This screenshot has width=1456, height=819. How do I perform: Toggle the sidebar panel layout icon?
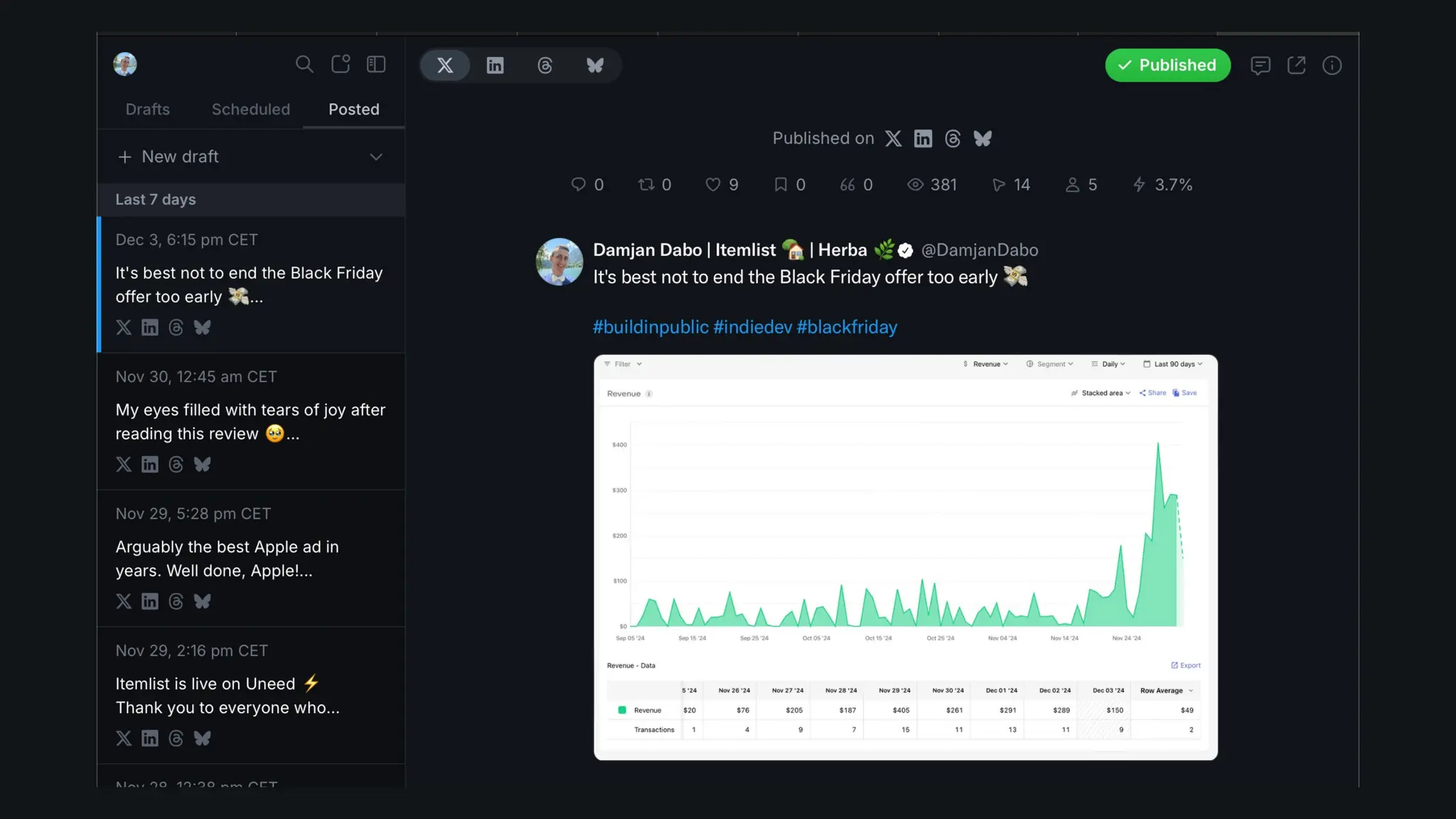click(376, 65)
